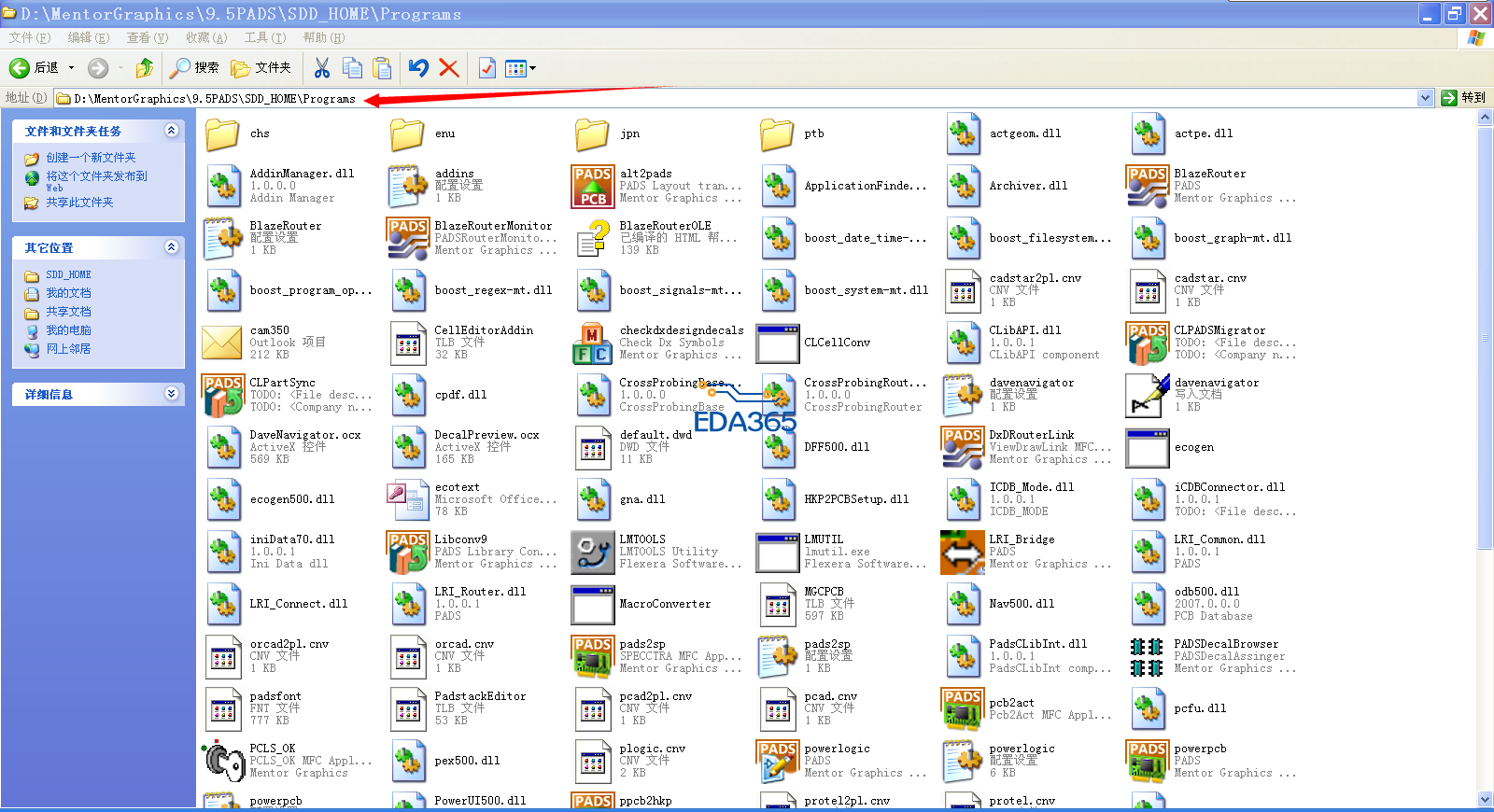
Task: Select the pads2sp SPECCTRA application icon
Action: click(x=592, y=656)
